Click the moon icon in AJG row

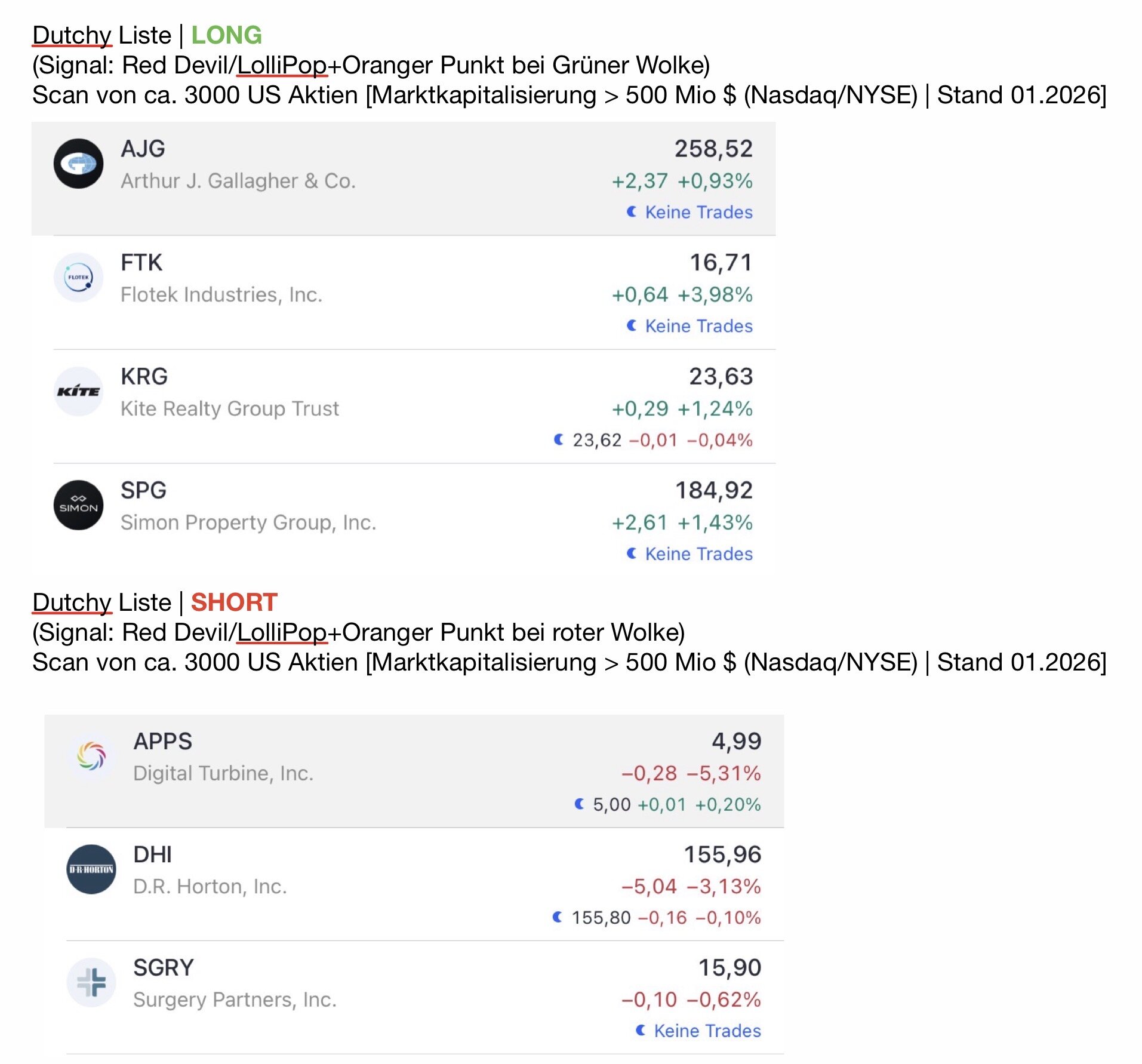pyautogui.click(x=631, y=212)
